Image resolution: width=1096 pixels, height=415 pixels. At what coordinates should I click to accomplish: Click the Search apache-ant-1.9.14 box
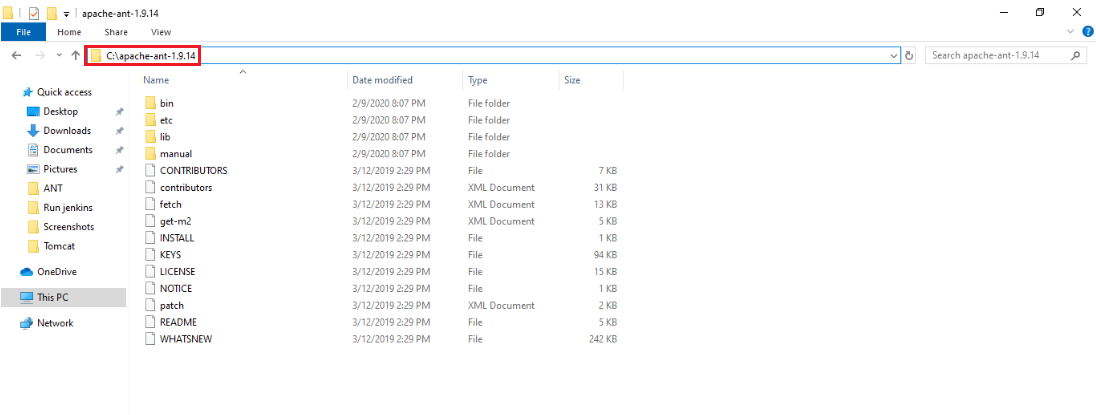tap(1006, 56)
